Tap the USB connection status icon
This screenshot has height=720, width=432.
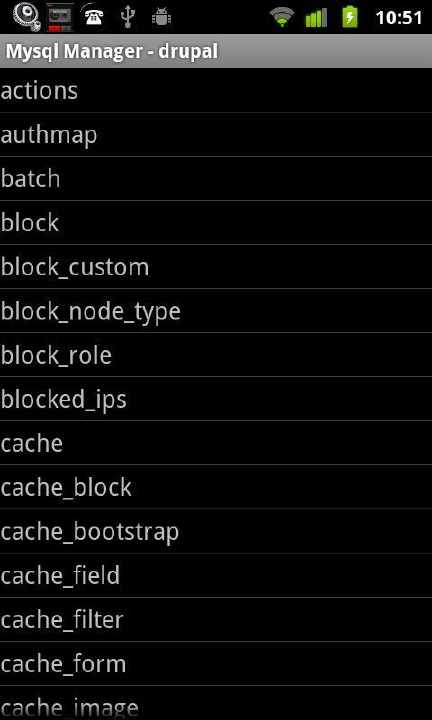coord(128,17)
